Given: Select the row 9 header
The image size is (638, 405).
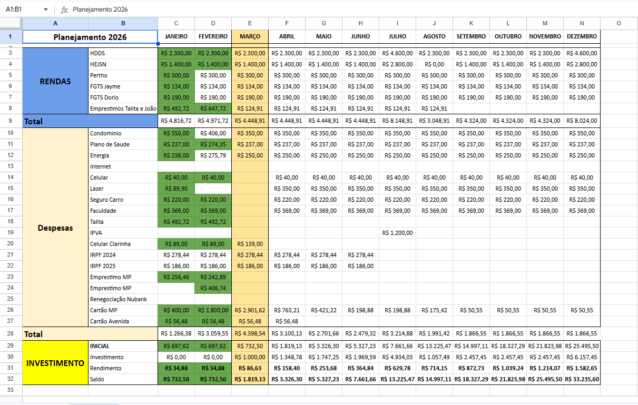Looking at the screenshot, I should 8,119.
